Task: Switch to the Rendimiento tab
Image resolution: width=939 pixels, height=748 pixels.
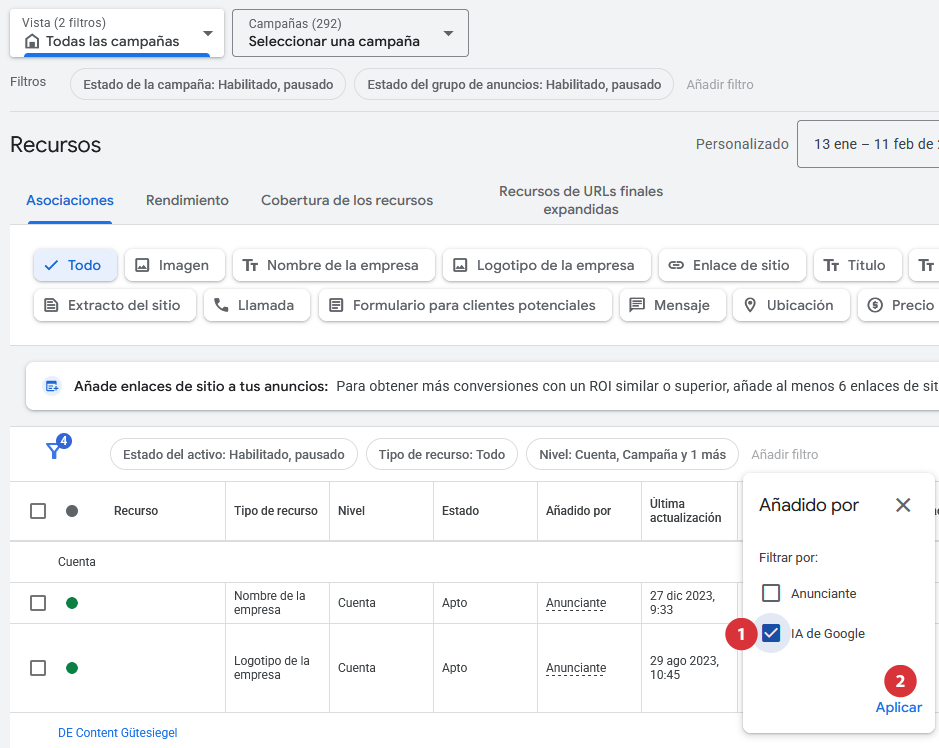Action: [187, 200]
